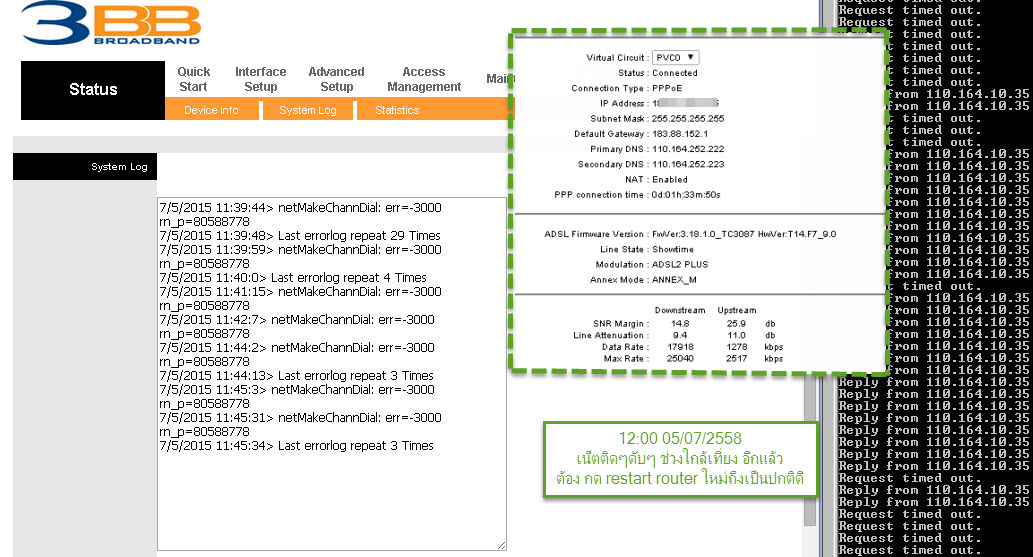Image resolution: width=1033 pixels, height=557 pixels.
Task: Select the ANNEX_M annex mode value
Action: click(674, 279)
